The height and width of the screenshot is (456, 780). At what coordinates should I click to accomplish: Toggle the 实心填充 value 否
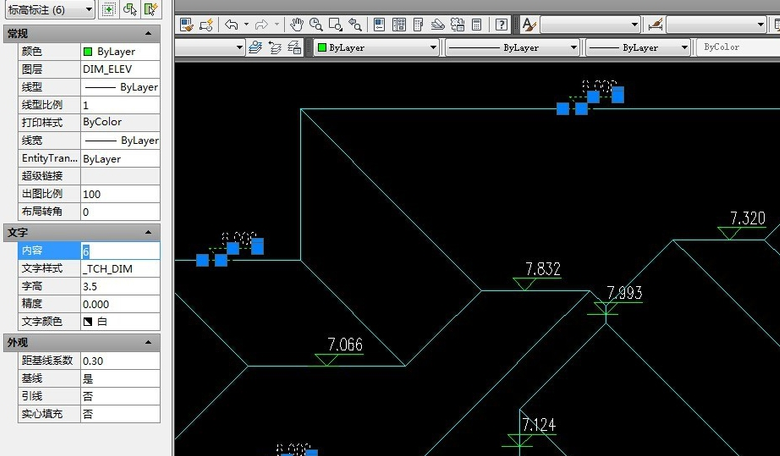click(x=120, y=414)
